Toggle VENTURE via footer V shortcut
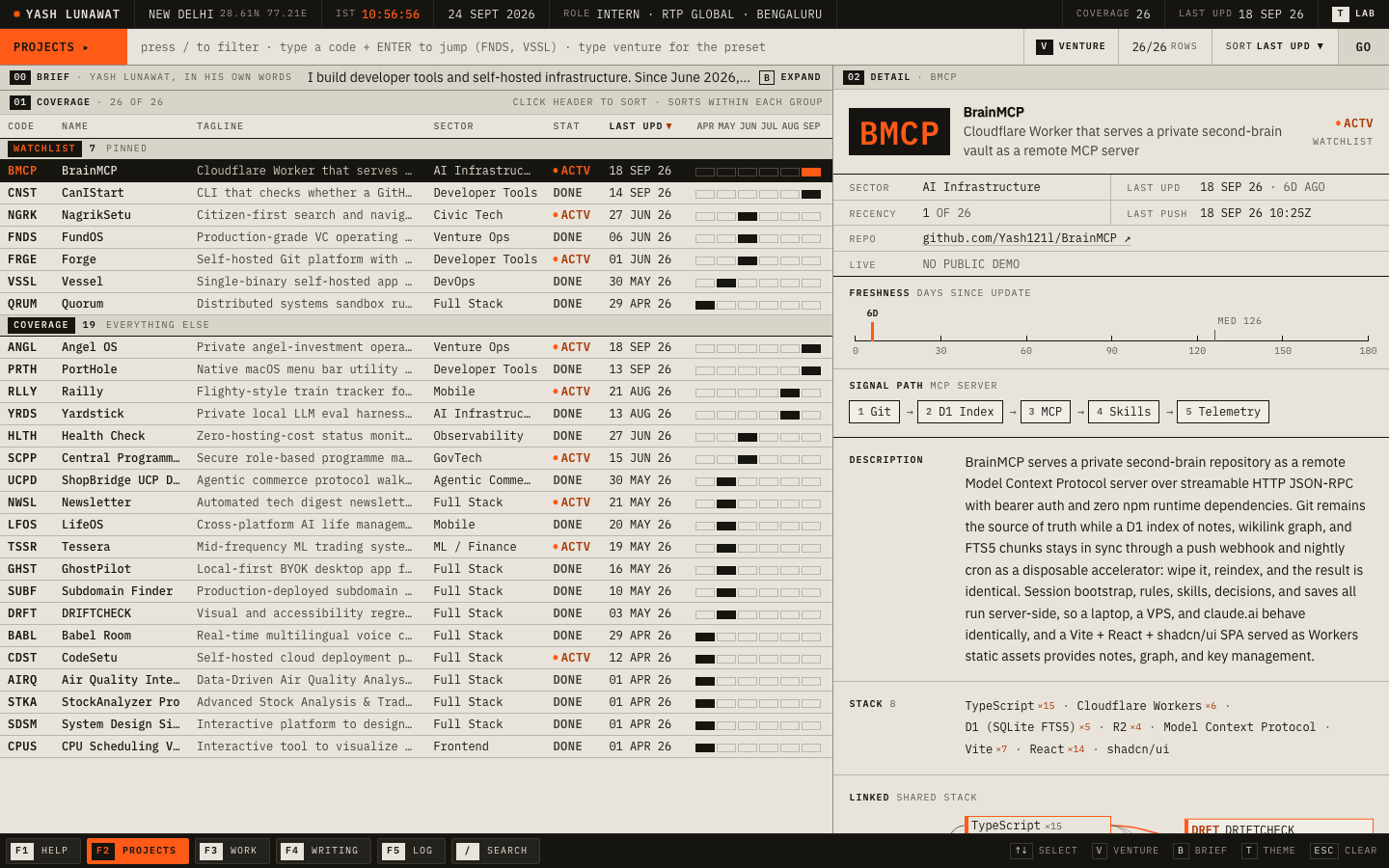Viewport: 1389px width, 868px height. 1126,851
